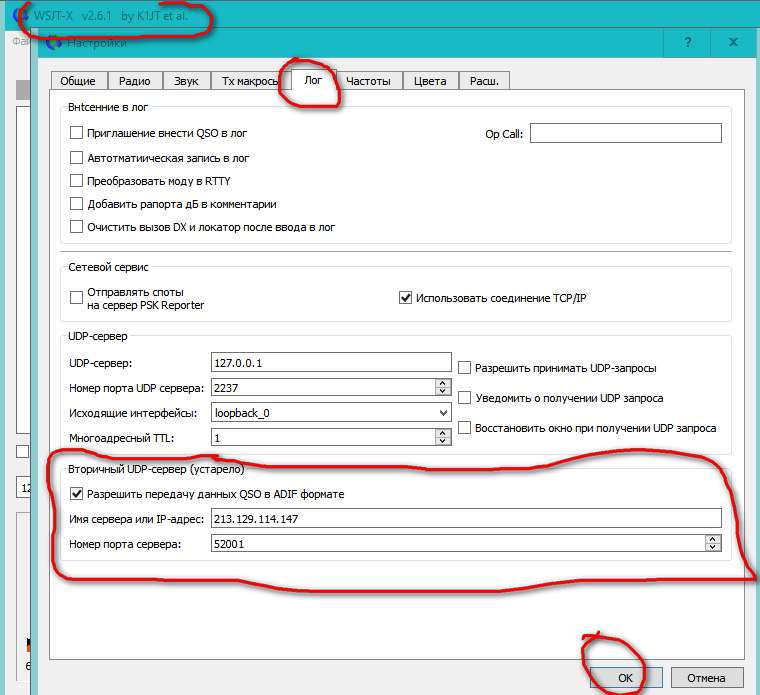The image size is (760, 695).
Task: Increase UDP server port number with stepper
Action: [x=443, y=383]
